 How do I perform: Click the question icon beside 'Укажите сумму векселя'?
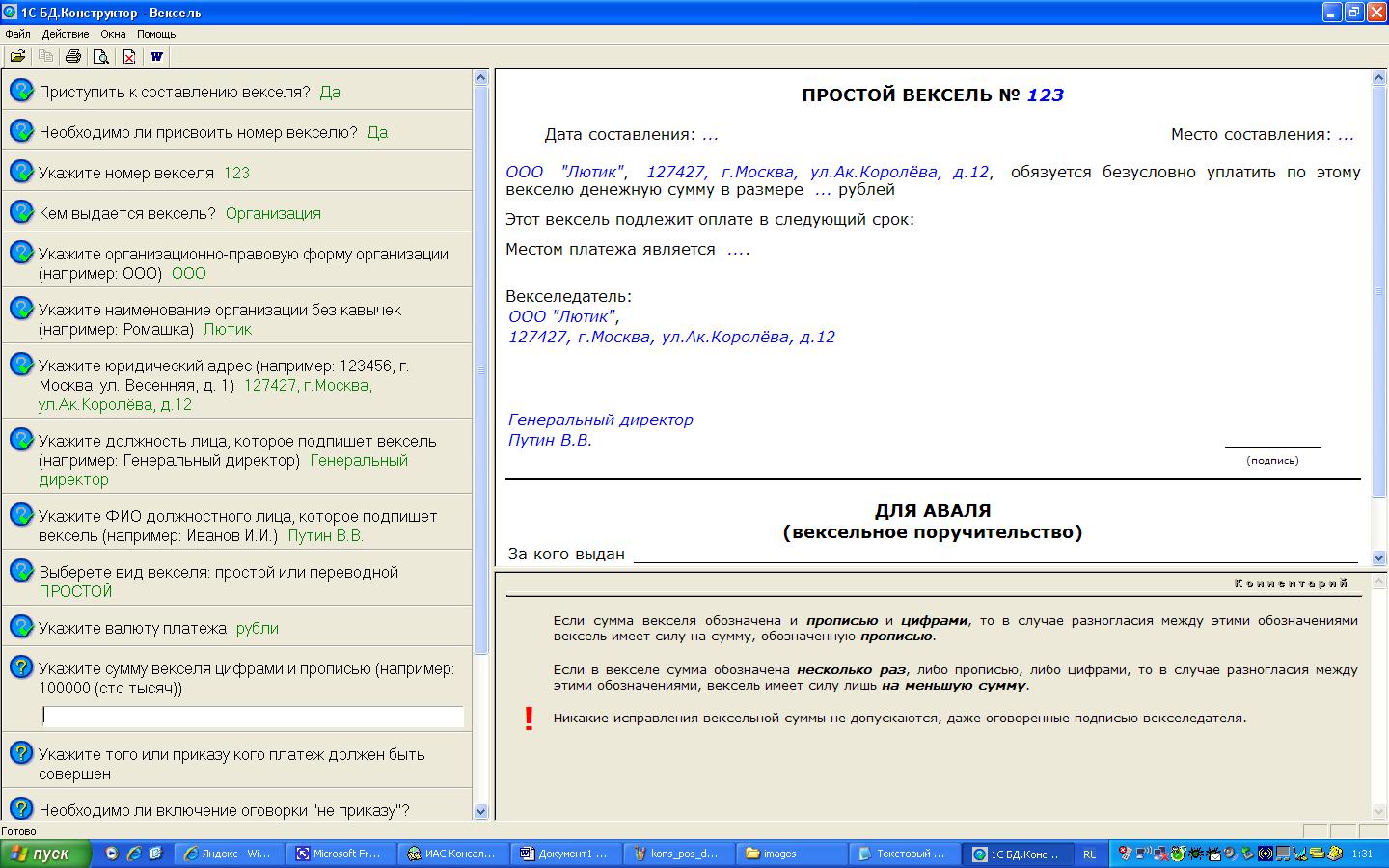21,666
